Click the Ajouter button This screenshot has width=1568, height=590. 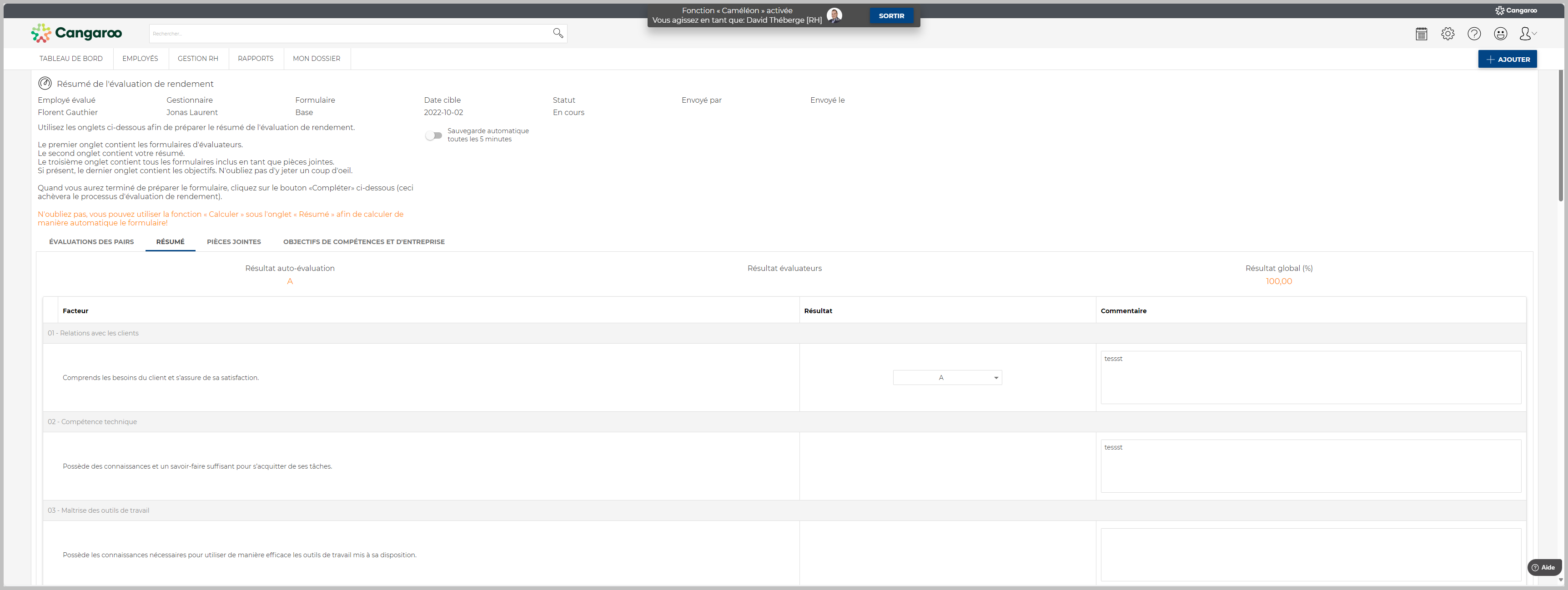pyautogui.click(x=1507, y=59)
